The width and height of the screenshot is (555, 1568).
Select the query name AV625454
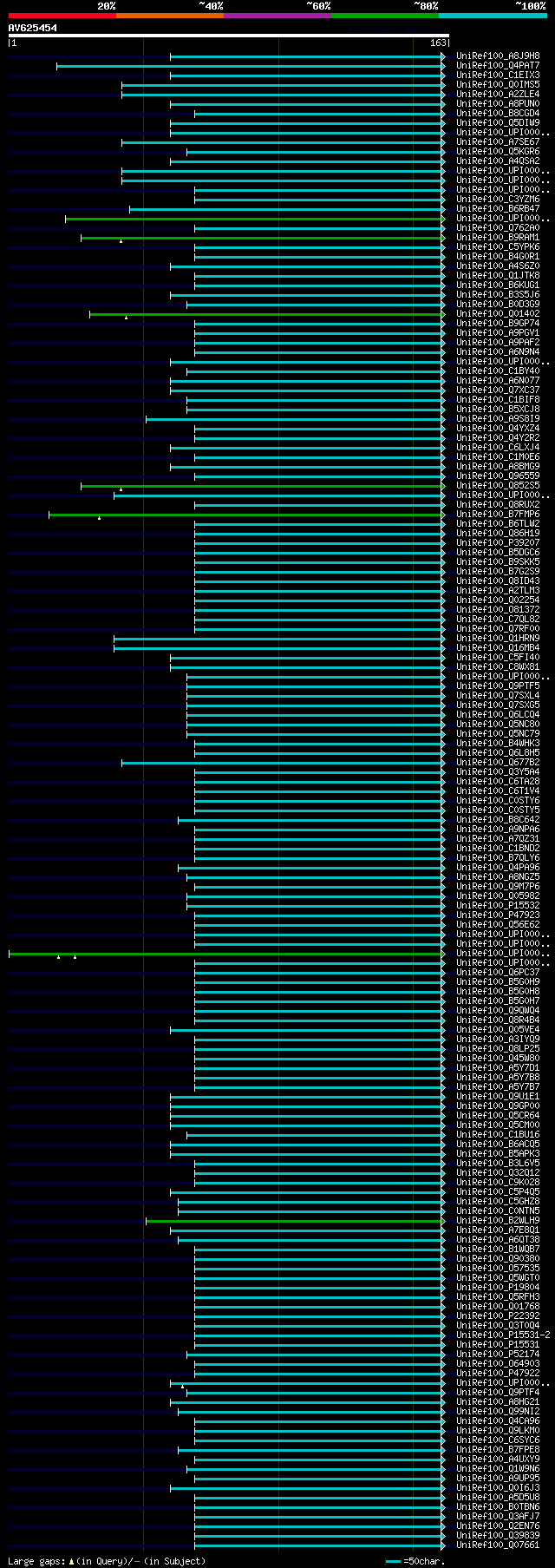pyautogui.click(x=33, y=28)
